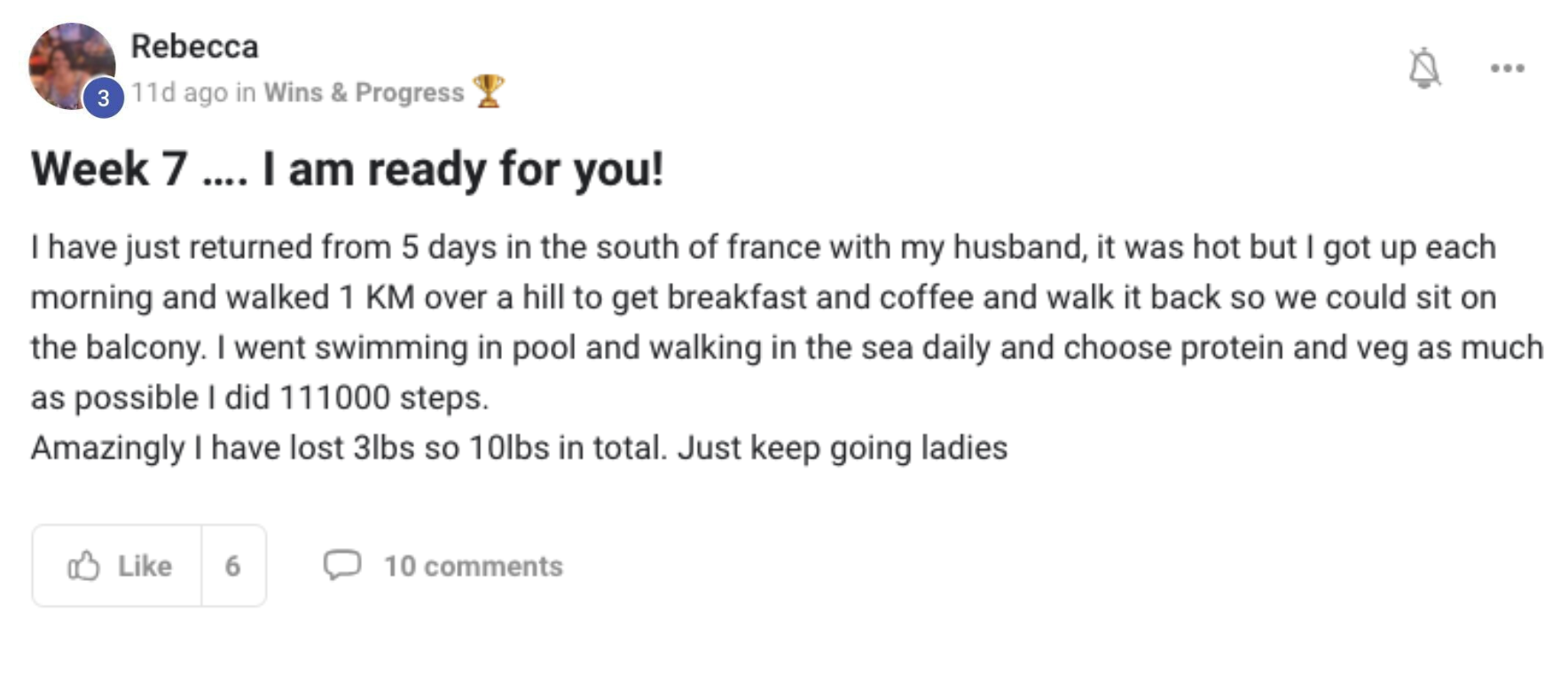Open the 10 comments link
This screenshot has width=1568, height=674.
[x=473, y=566]
